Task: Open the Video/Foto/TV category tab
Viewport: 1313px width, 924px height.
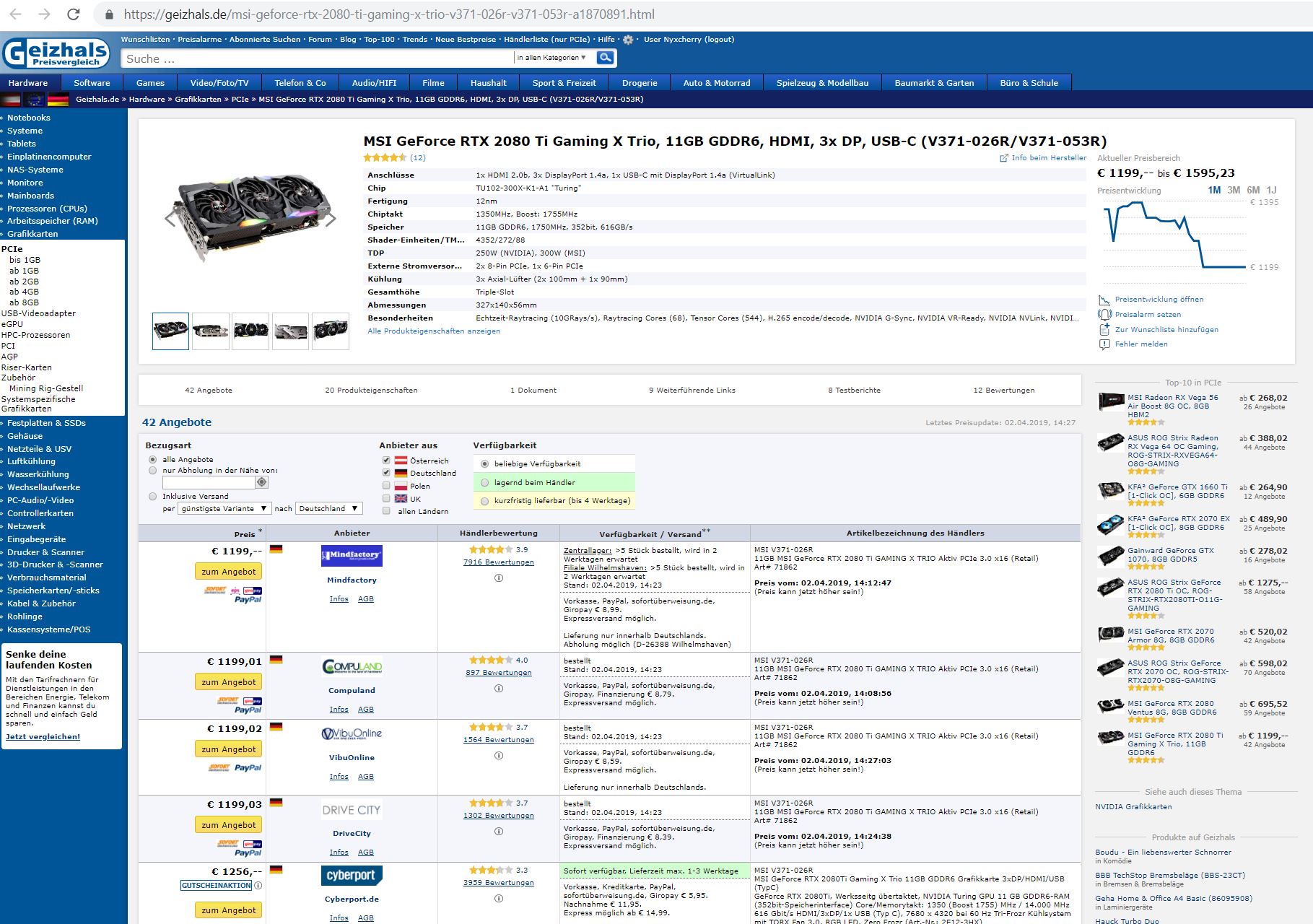Action: point(219,83)
